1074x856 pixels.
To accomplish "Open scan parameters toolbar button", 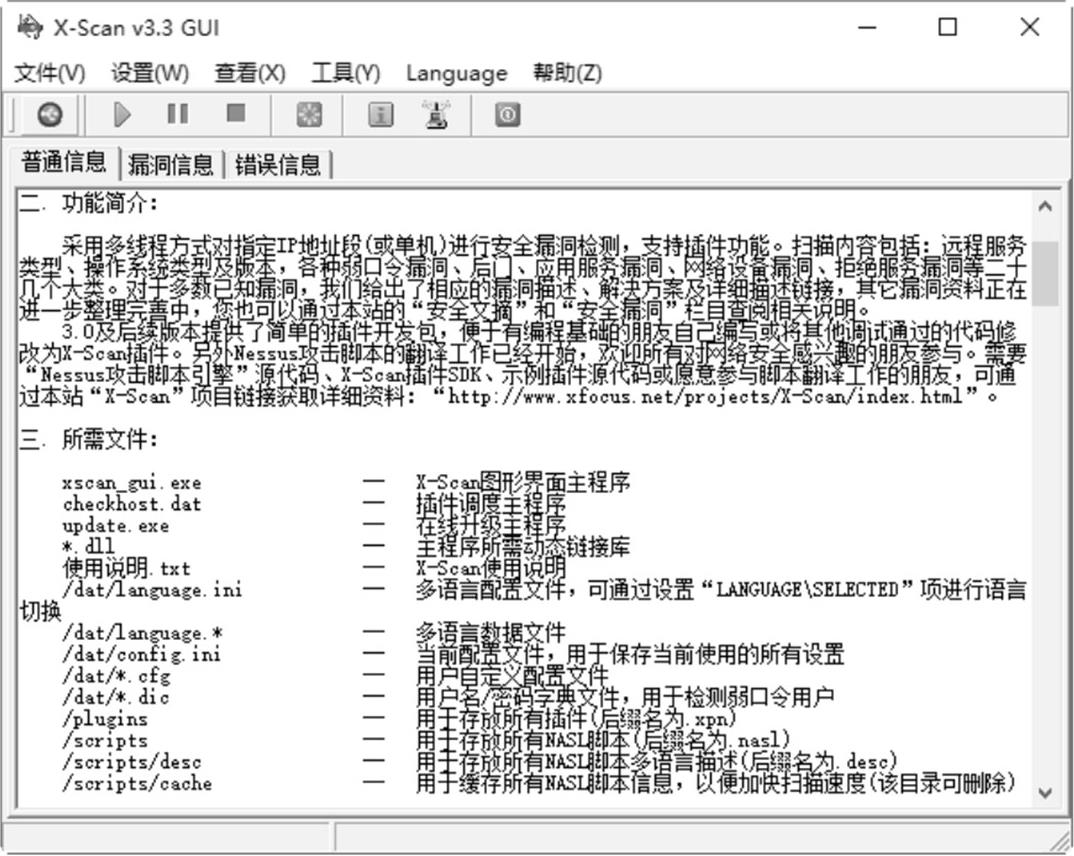I will [49, 115].
